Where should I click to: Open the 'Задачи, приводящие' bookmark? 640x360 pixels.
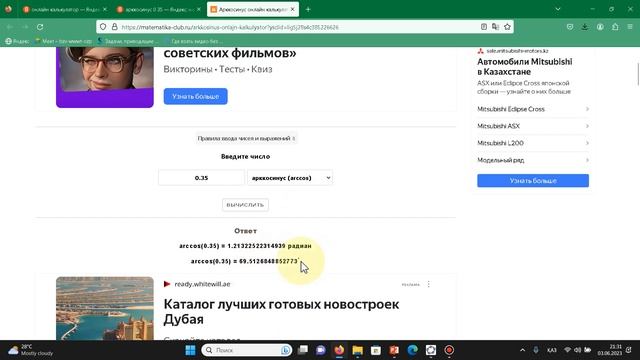click(x=127, y=41)
